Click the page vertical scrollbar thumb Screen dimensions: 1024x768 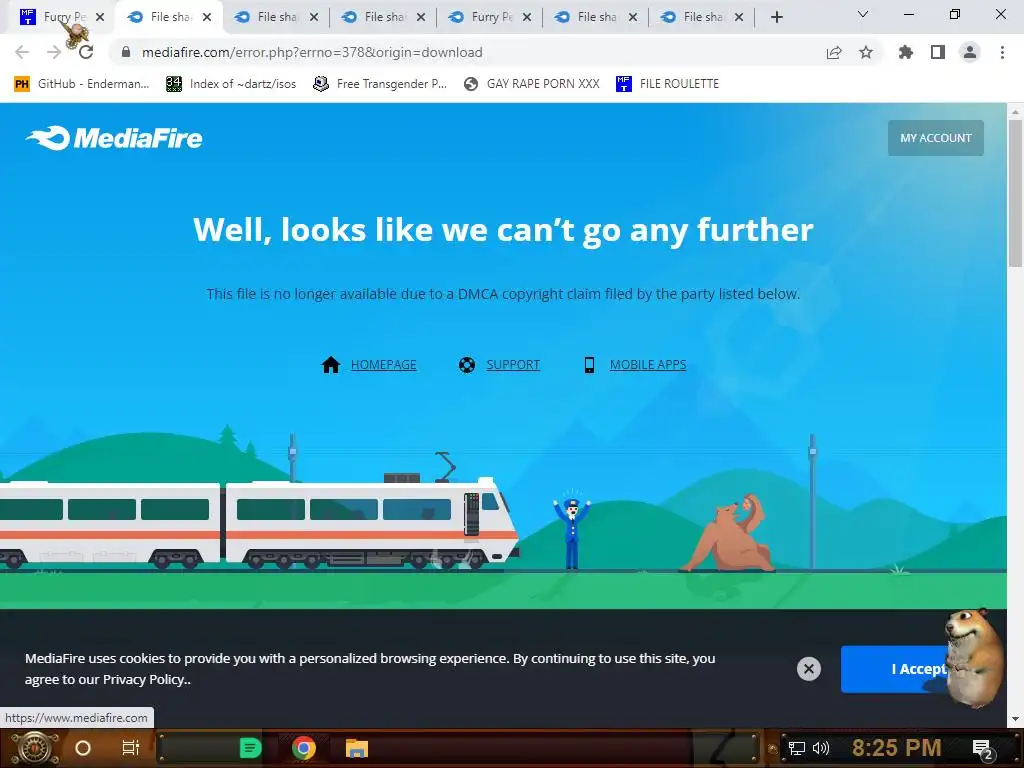[x=1015, y=193]
